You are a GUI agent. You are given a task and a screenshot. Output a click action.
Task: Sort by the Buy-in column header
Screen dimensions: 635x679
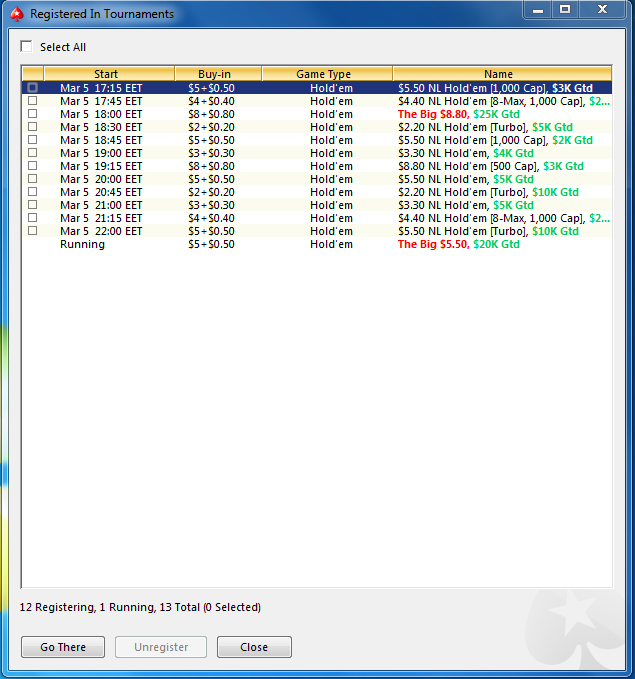coord(218,74)
